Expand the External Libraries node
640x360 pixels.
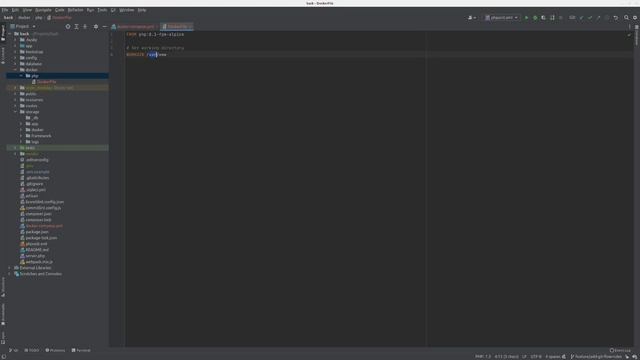[x=10, y=268]
